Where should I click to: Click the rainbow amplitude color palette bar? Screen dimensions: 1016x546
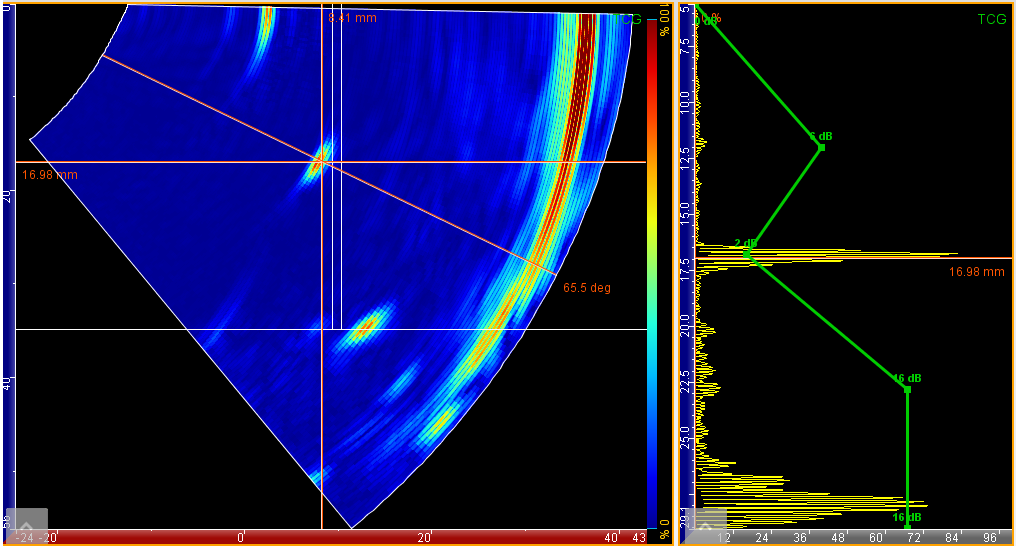click(x=653, y=270)
